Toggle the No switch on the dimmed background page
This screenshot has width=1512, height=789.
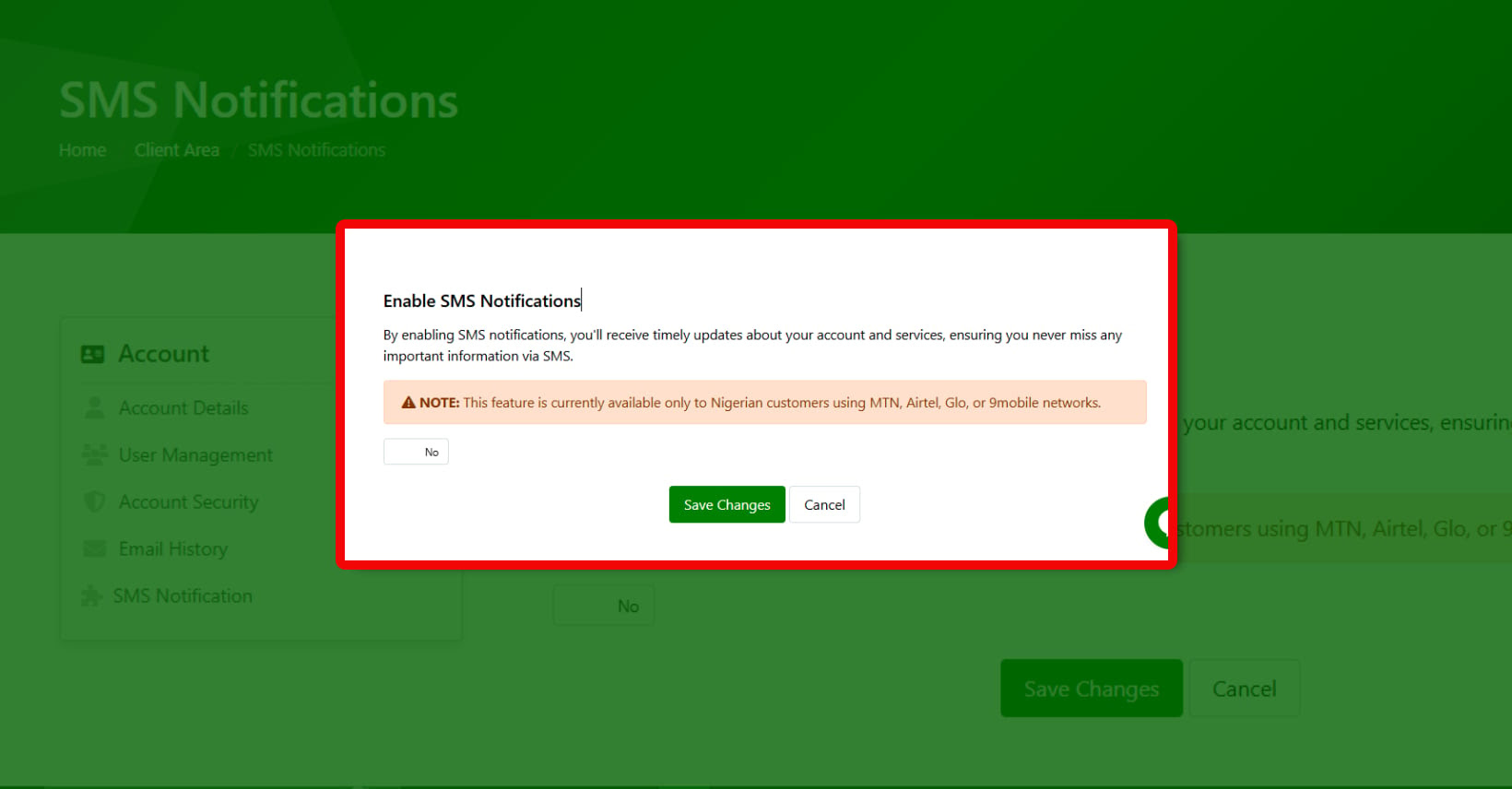[604, 606]
